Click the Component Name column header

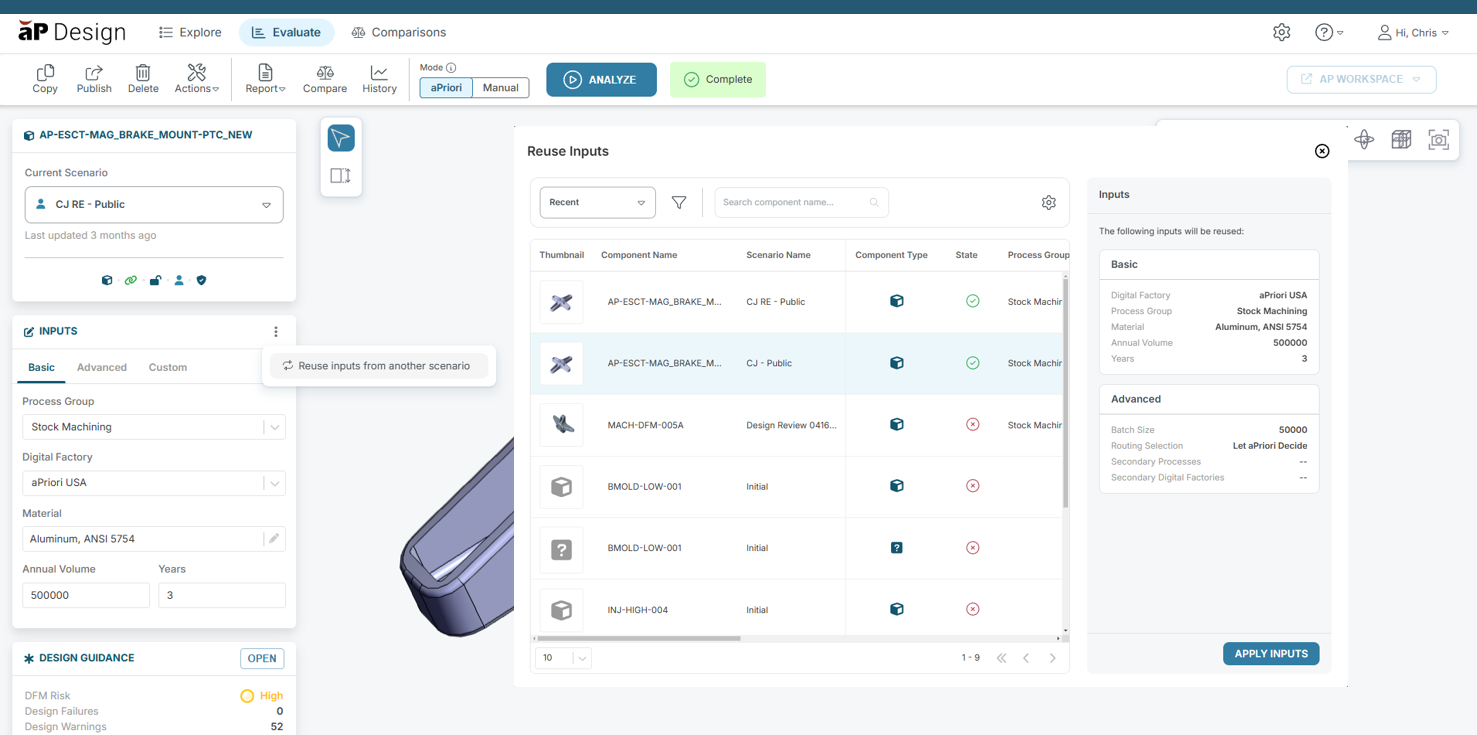pos(639,255)
